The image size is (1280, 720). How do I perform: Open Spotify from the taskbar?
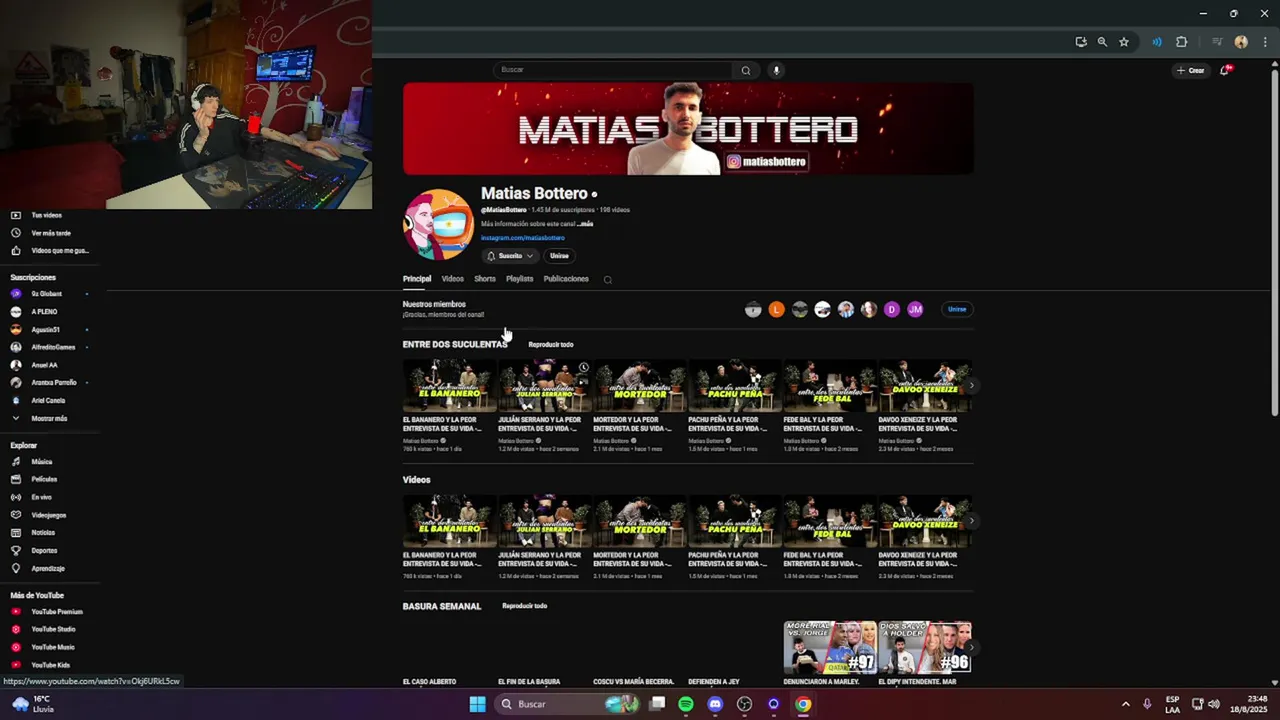(x=686, y=704)
